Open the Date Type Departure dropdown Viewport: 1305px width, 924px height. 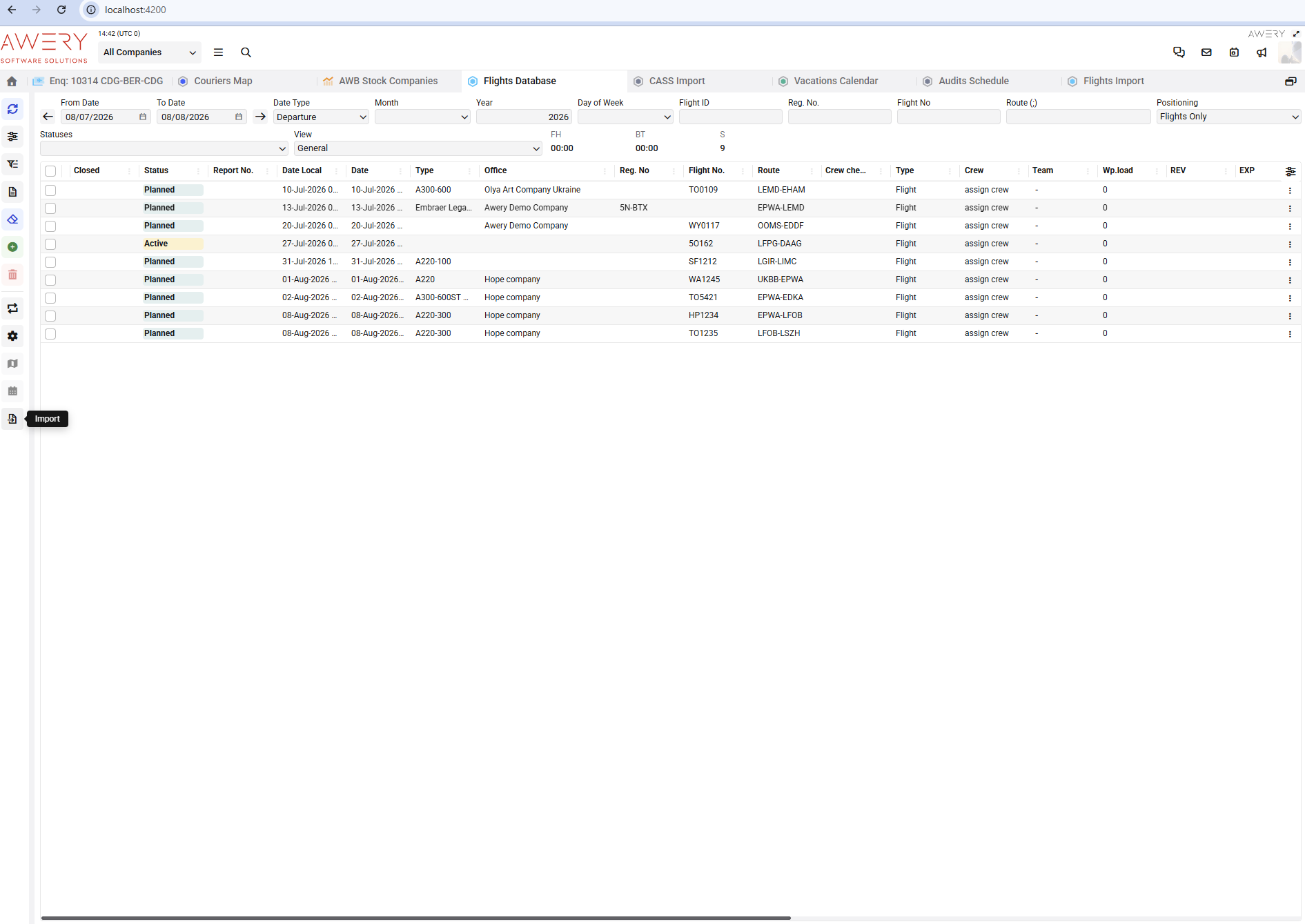(x=321, y=117)
